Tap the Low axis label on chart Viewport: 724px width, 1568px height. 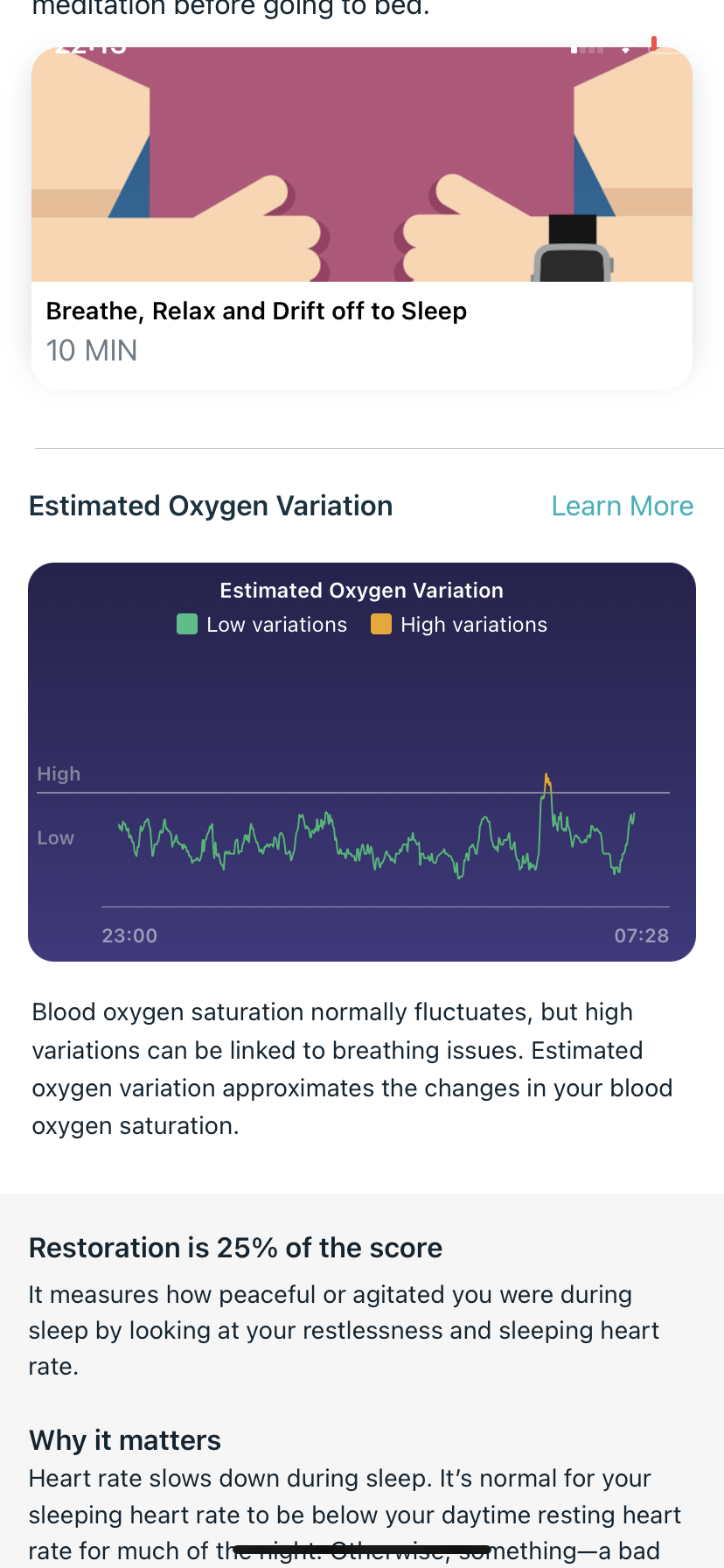pos(55,838)
